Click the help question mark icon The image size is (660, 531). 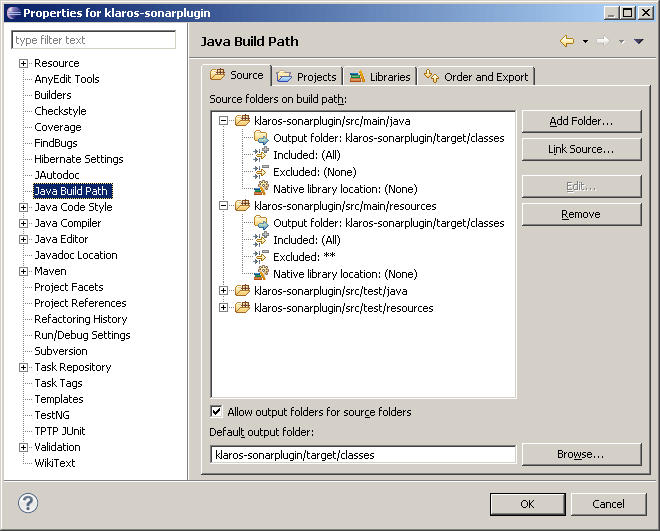[28, 503]
